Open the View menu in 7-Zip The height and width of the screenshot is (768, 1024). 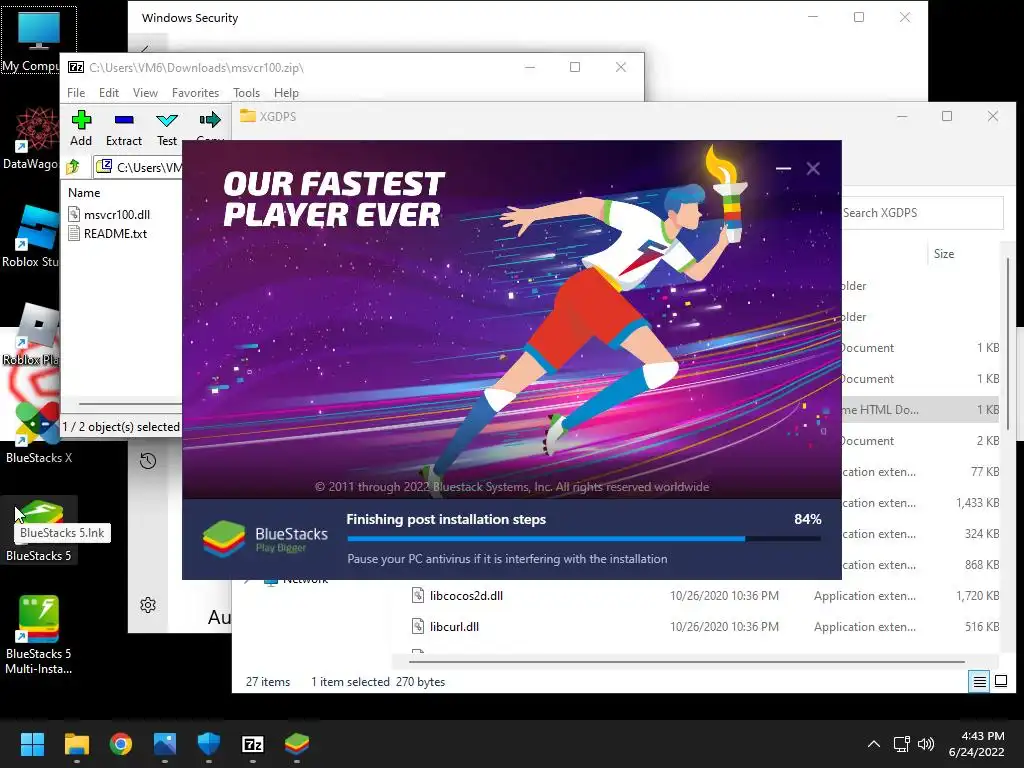[x=145, y=93]
